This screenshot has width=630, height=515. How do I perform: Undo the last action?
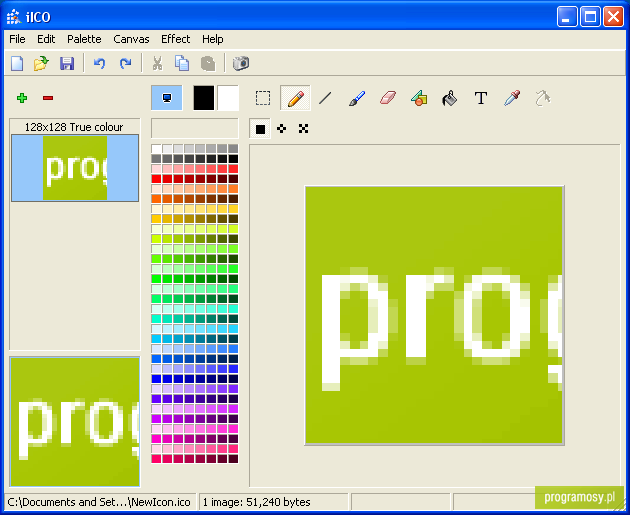(x=99, y=63)
